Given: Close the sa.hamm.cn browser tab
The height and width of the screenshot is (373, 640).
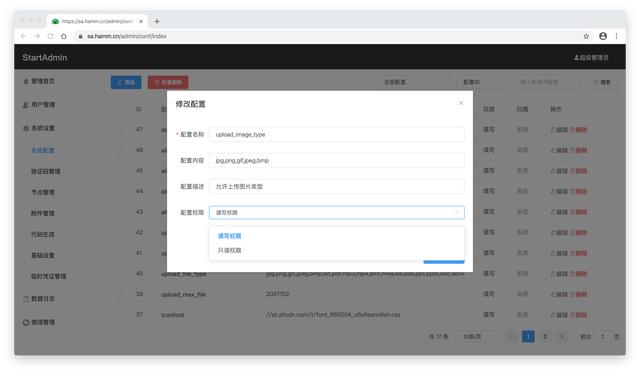Looking at the screenshot, I should coord(141,21).
